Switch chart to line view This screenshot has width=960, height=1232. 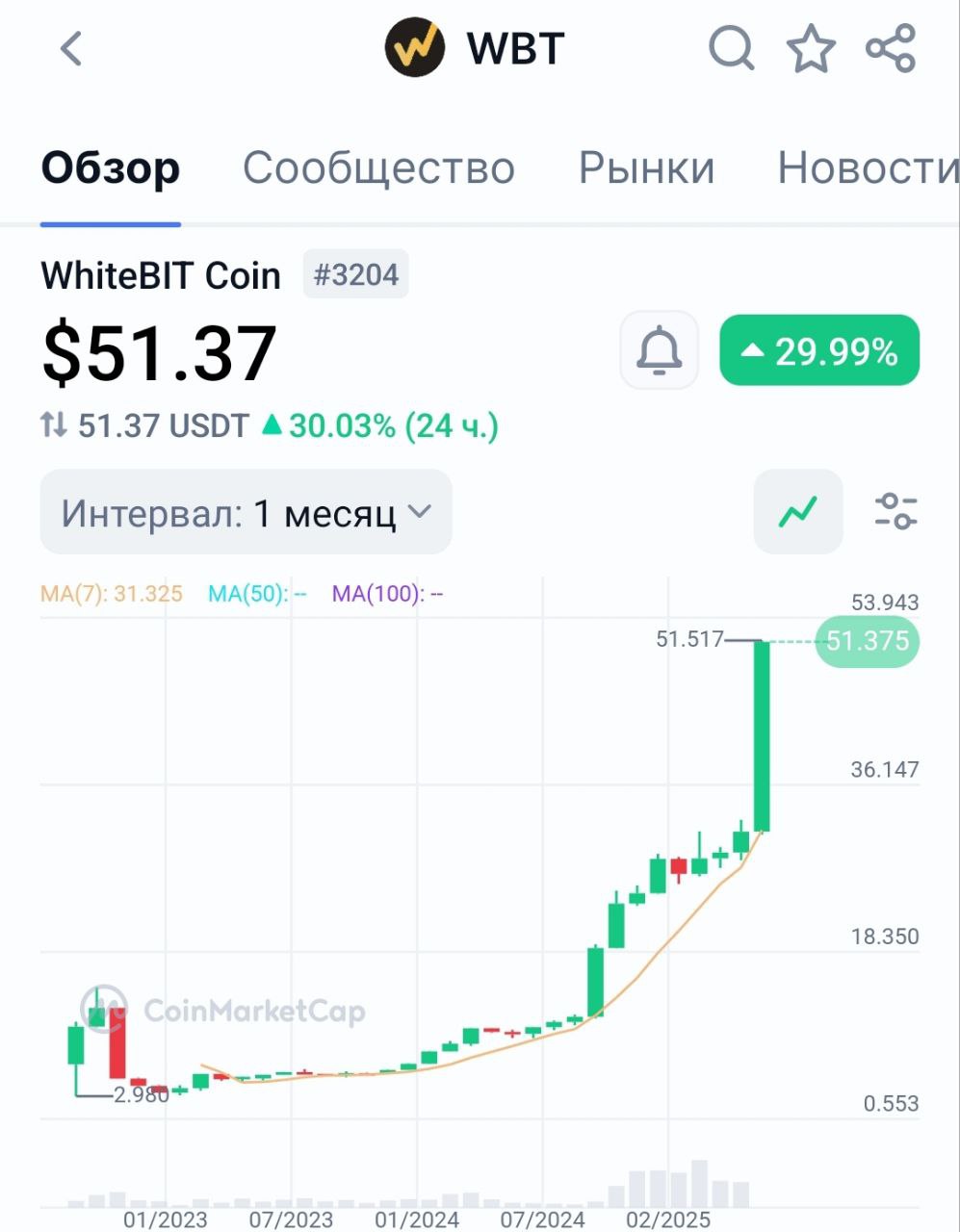[x=797, y=512]
